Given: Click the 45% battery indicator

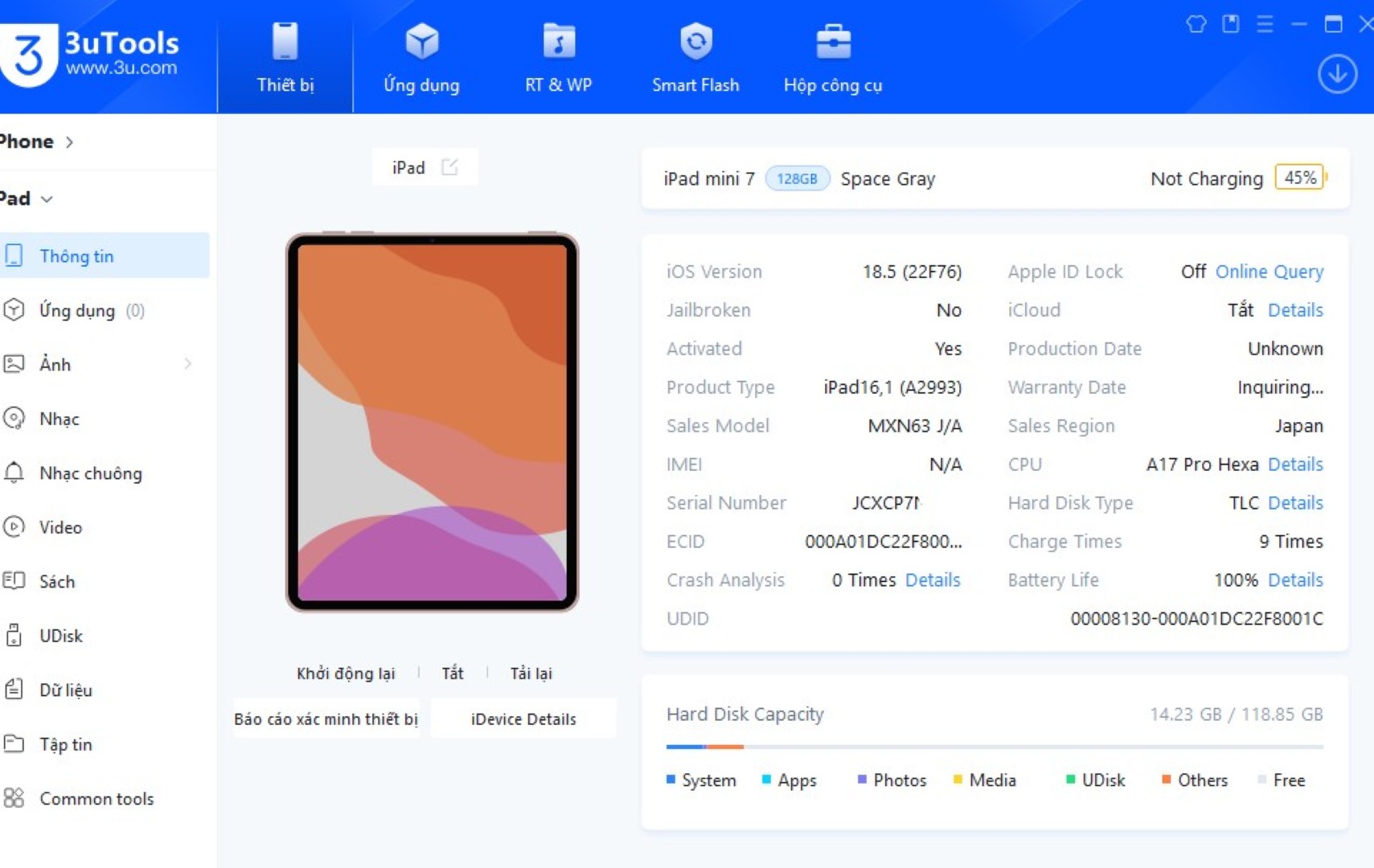Looking at the screenshot, I should 1301,178.
